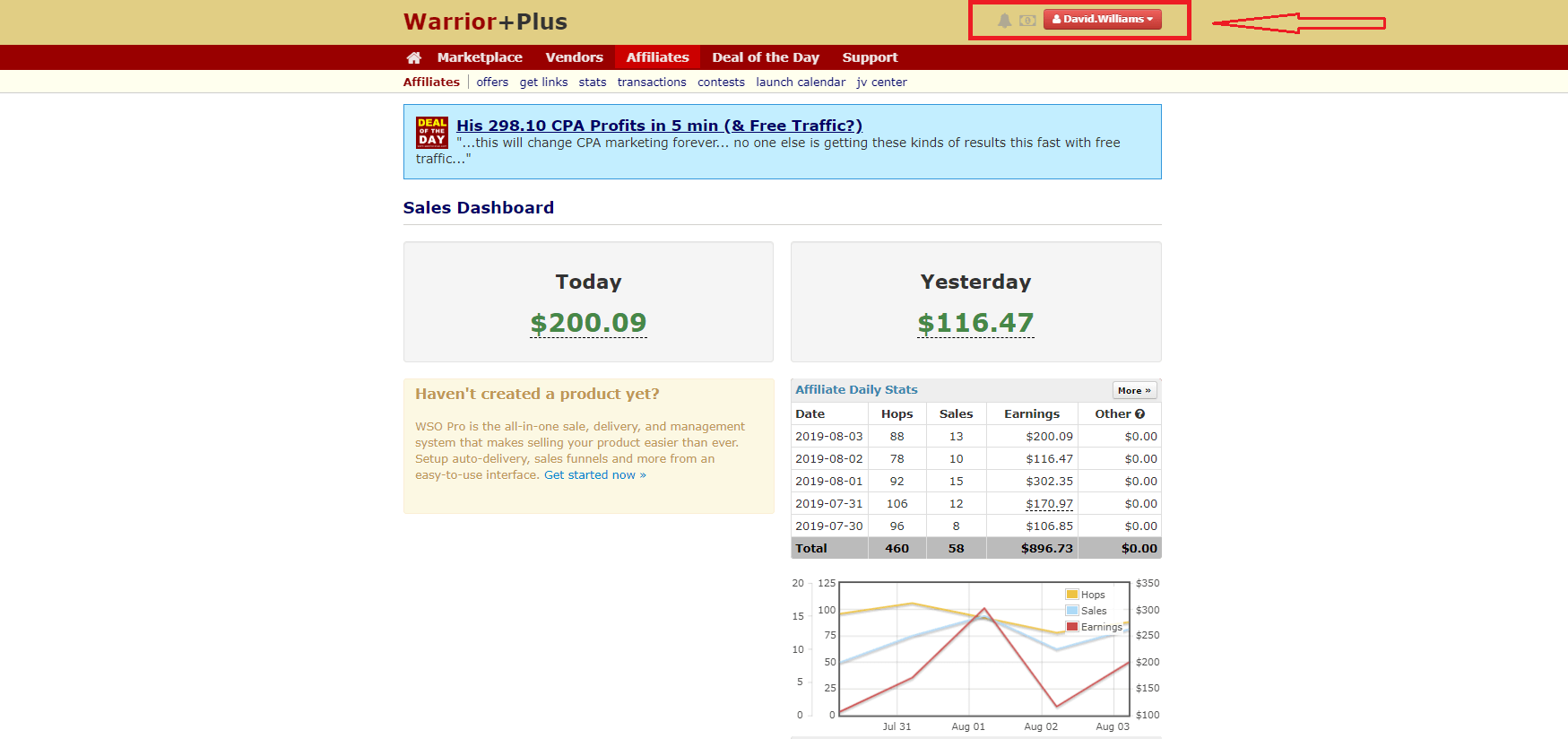This screenshot has height=739, width=1568.
Task: Go to the stats submenu link
Action: 593,82
